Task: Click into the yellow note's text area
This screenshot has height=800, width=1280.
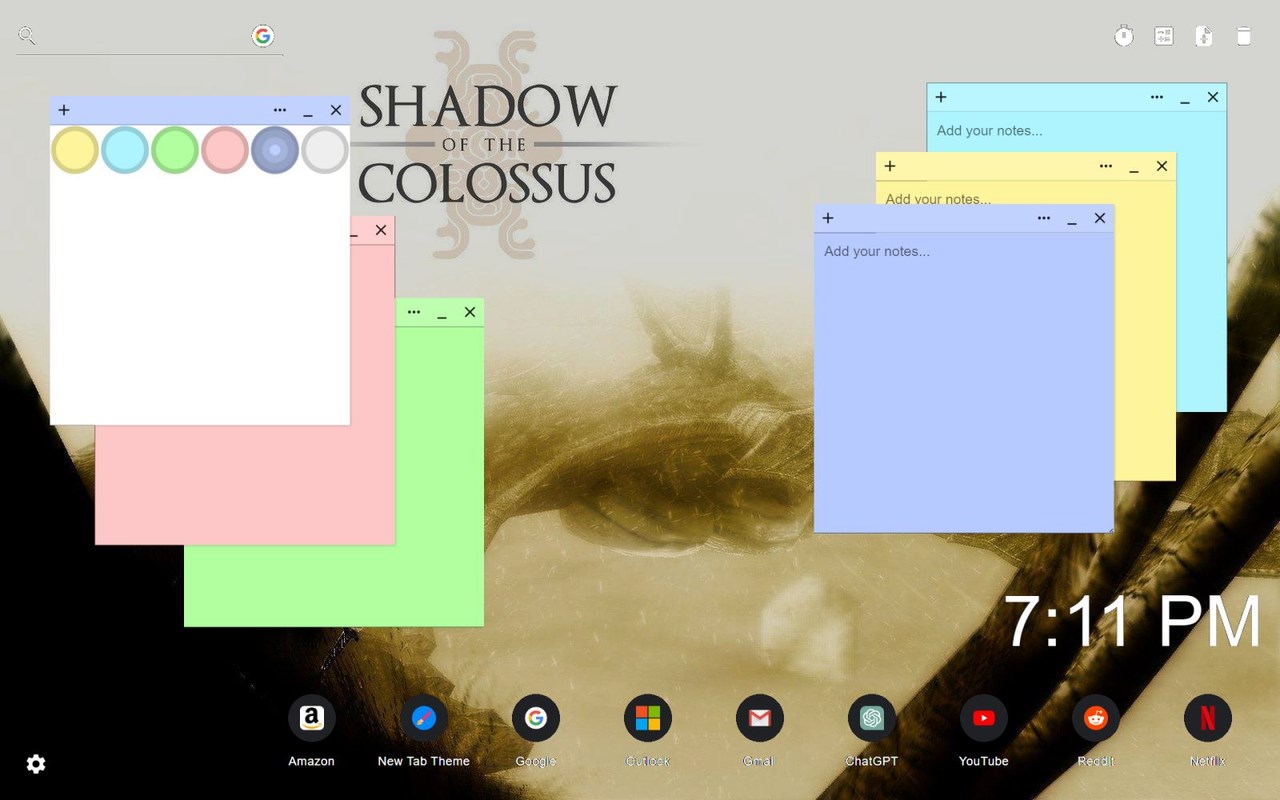Action: 1025,194
